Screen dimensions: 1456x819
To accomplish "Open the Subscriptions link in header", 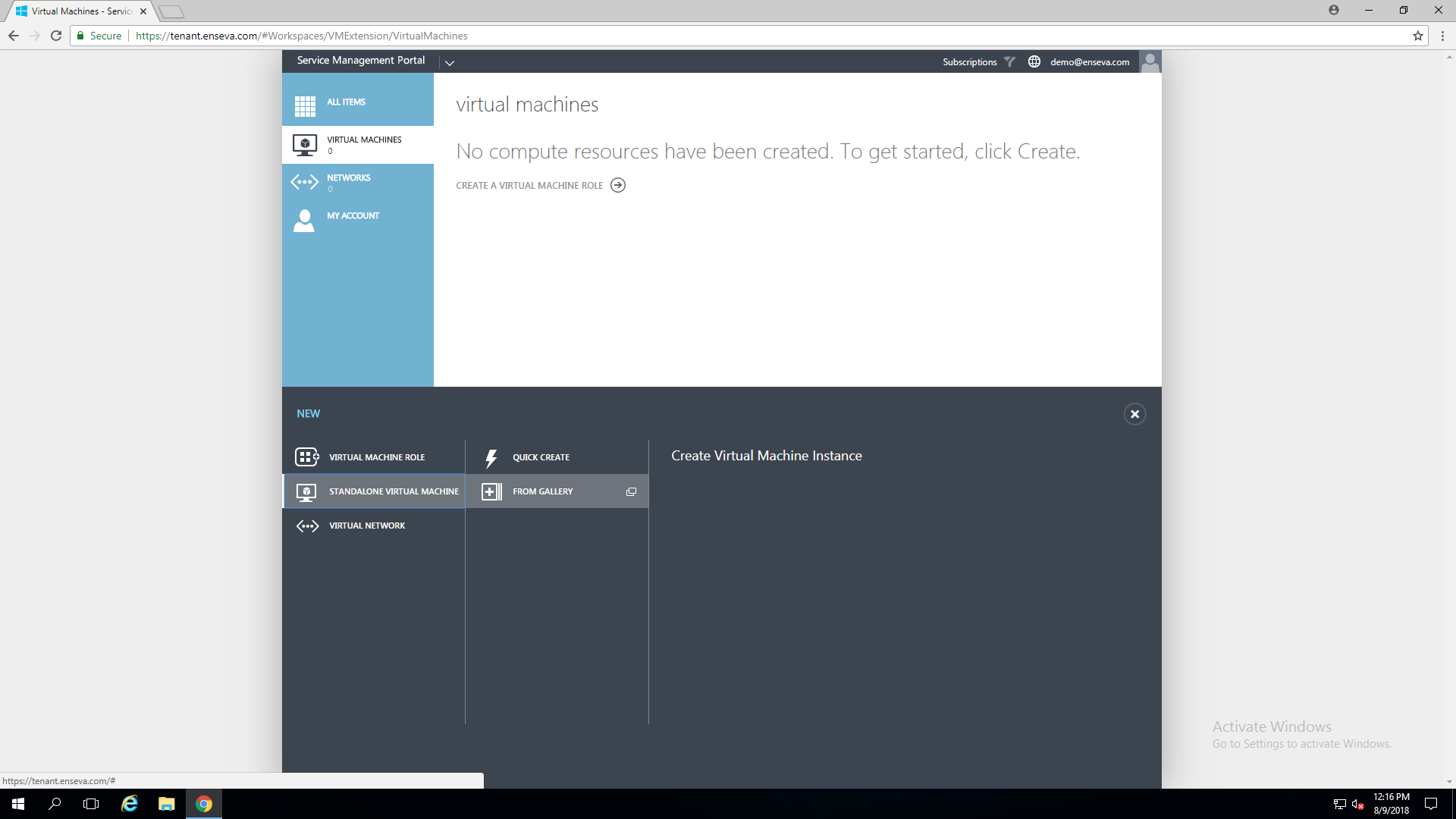I will pos(969,62).
